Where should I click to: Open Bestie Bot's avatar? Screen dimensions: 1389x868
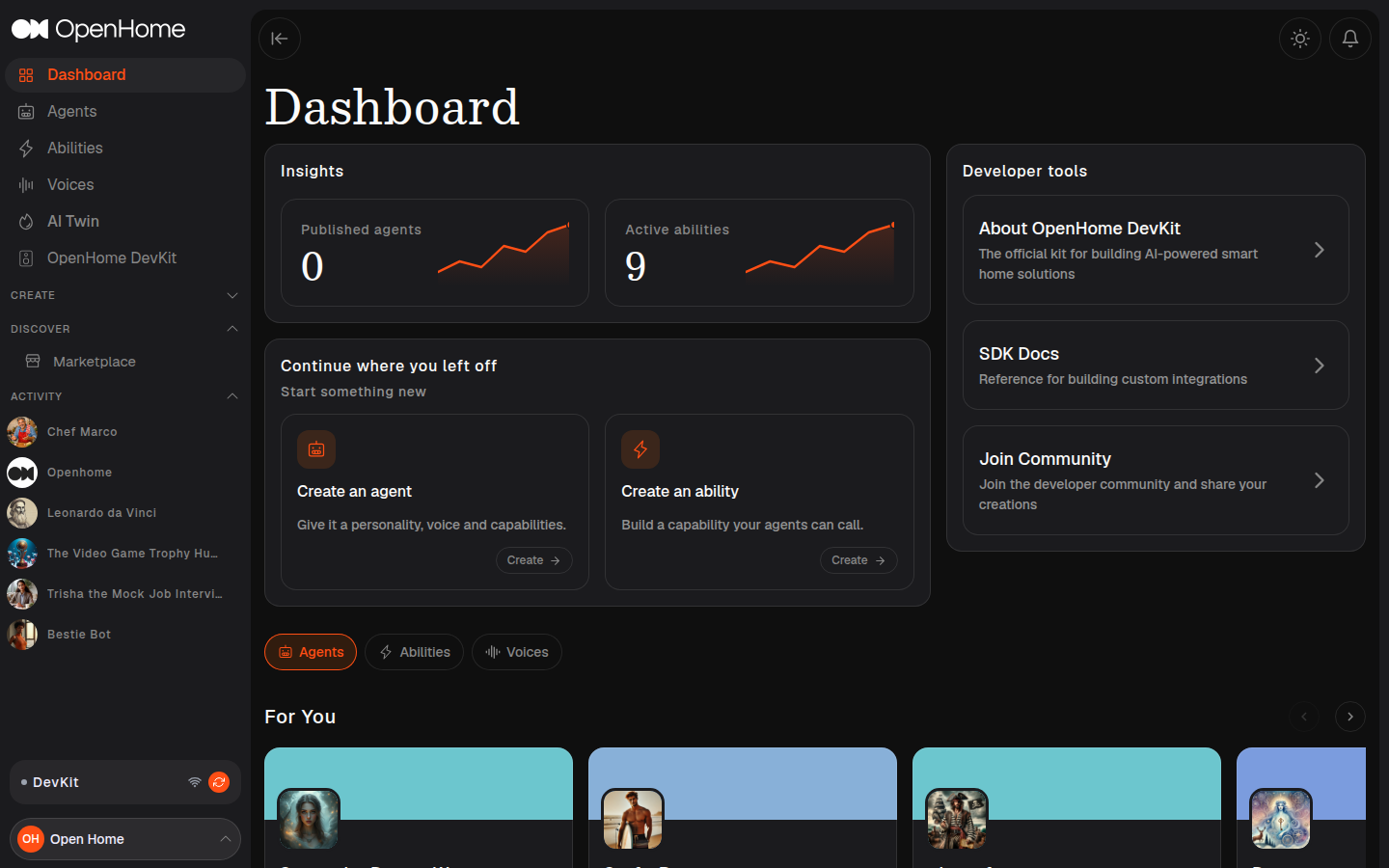click(x=22, y=635)
